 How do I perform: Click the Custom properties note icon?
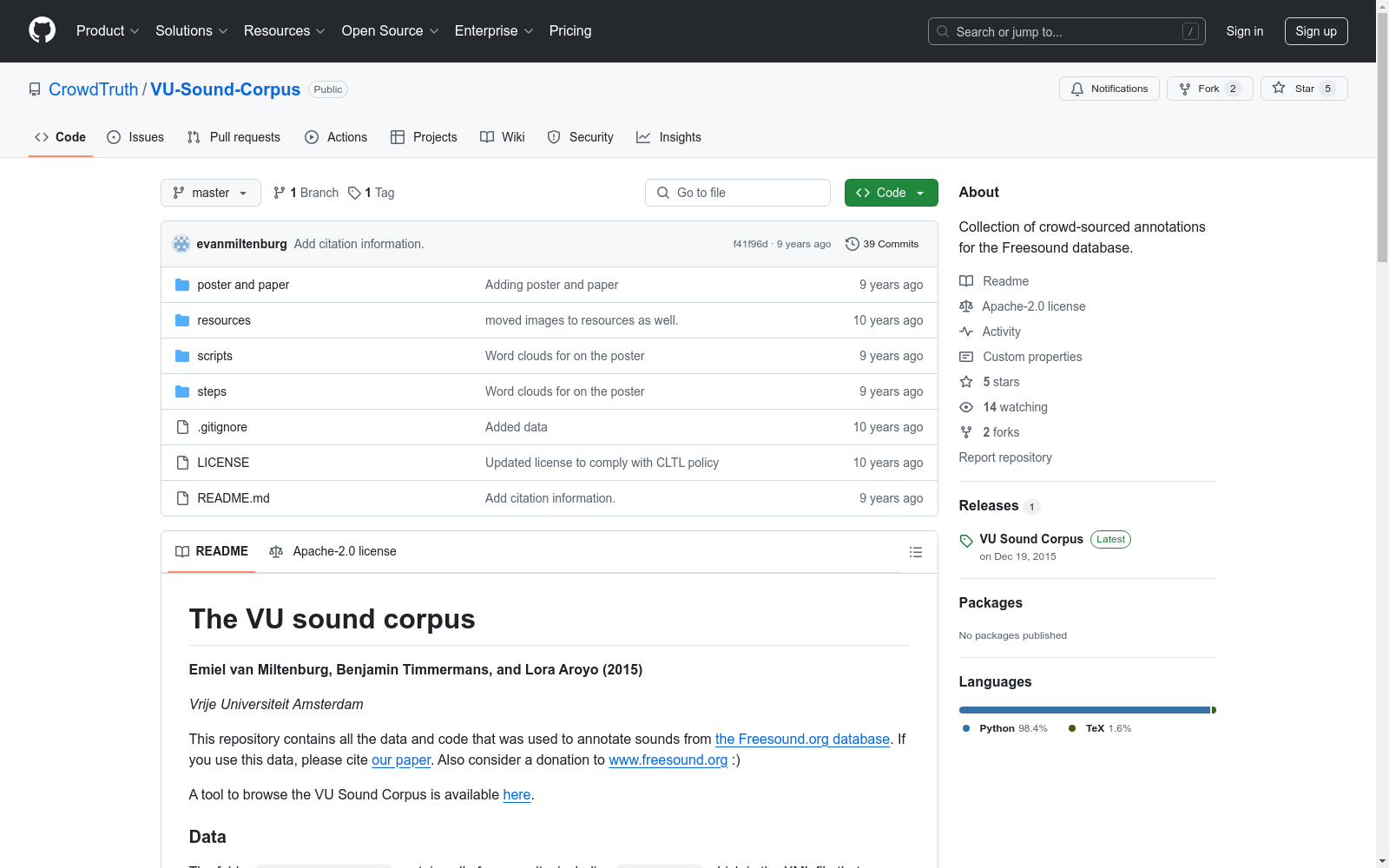coord(966,357)
